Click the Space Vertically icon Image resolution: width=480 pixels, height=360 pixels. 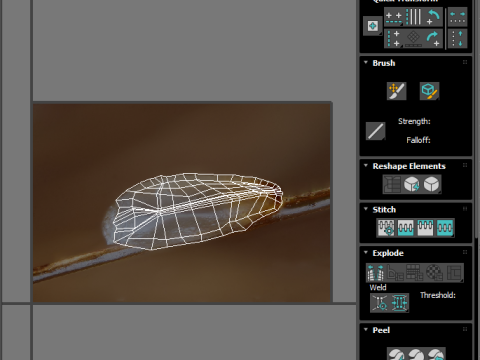point(457,39)
